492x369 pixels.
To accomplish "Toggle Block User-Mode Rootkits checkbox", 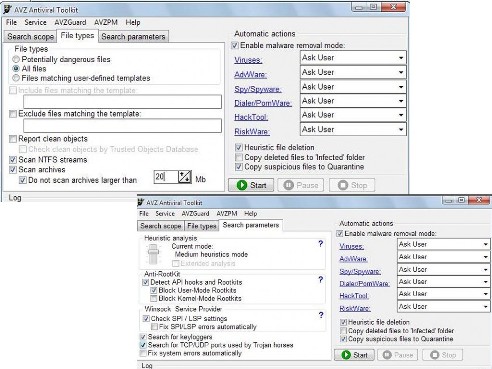I will coord(153,290).
